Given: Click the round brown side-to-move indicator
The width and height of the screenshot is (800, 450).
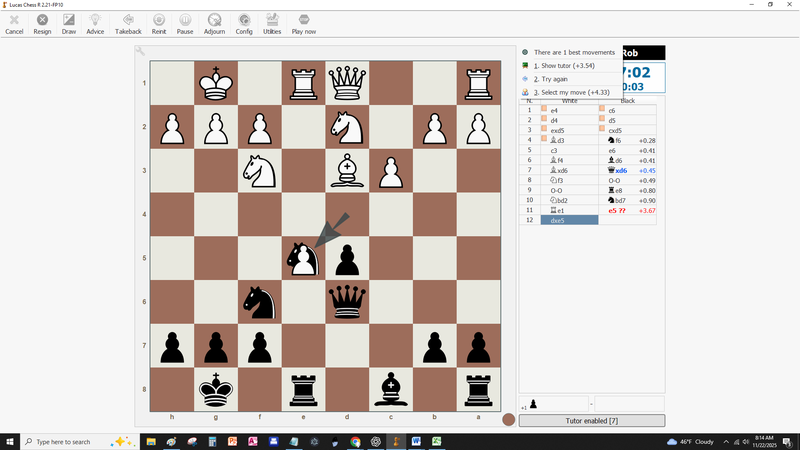Looking at the screenshot, I should click(x=508, y=420).
